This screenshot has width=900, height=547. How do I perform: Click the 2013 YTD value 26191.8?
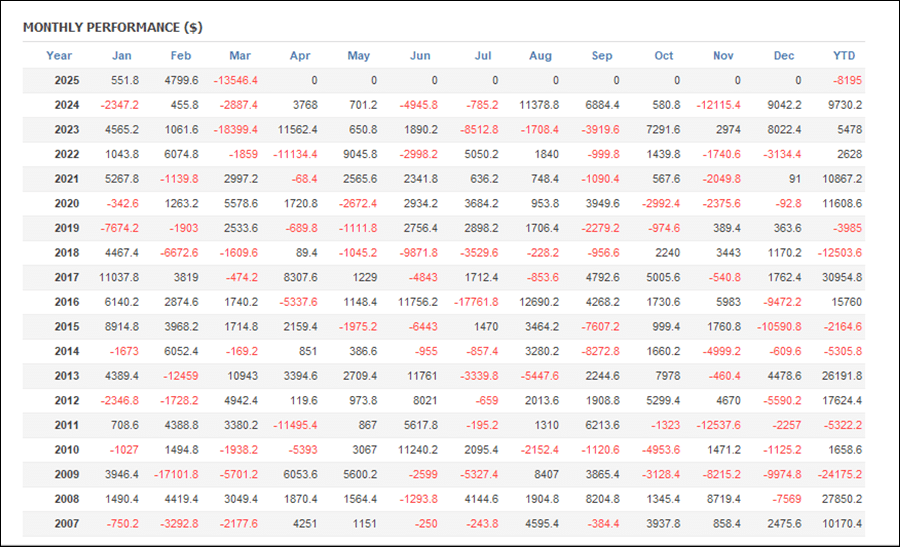pyautogui.click(x=842, y=376)
